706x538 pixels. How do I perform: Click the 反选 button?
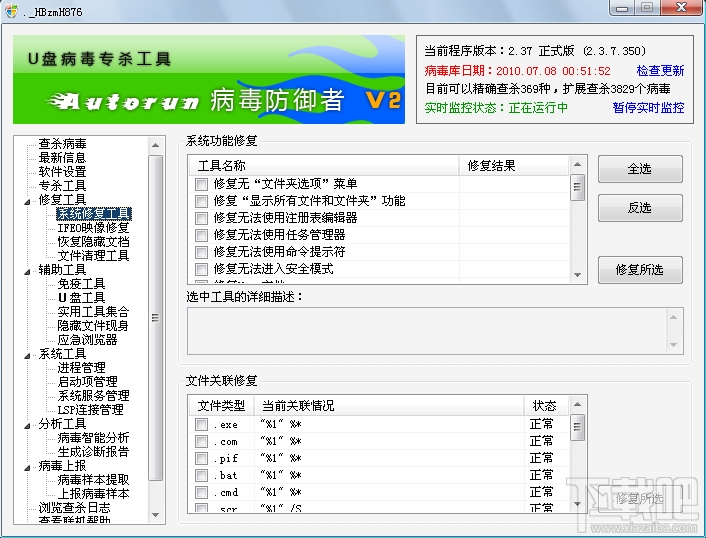coord(640,208)
